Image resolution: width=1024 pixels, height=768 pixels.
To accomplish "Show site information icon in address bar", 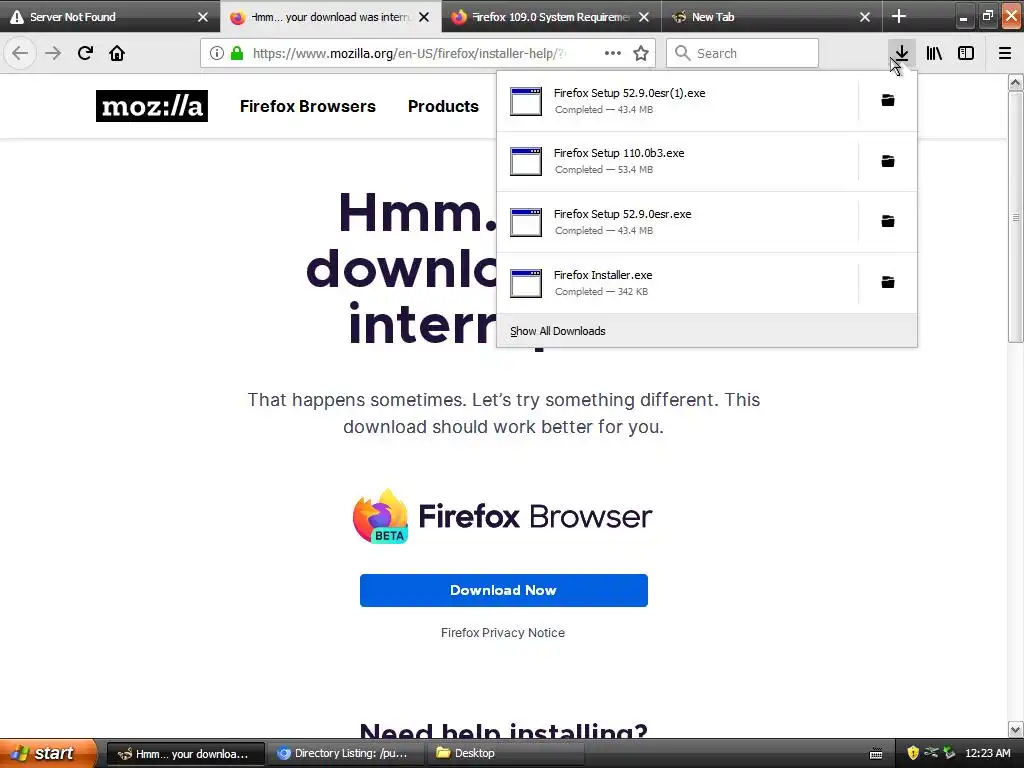I will pyautogui.click(x=217, y=53).
